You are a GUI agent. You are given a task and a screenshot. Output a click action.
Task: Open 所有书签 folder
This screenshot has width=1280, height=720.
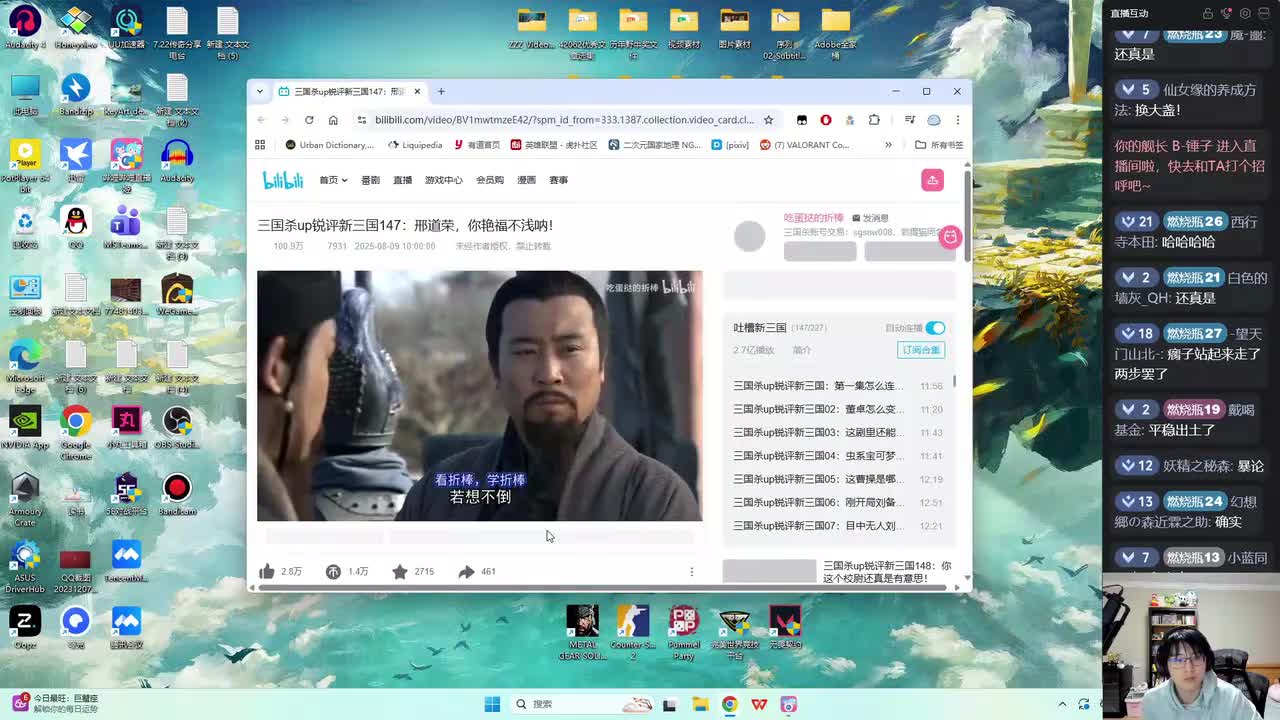(939, 145)
